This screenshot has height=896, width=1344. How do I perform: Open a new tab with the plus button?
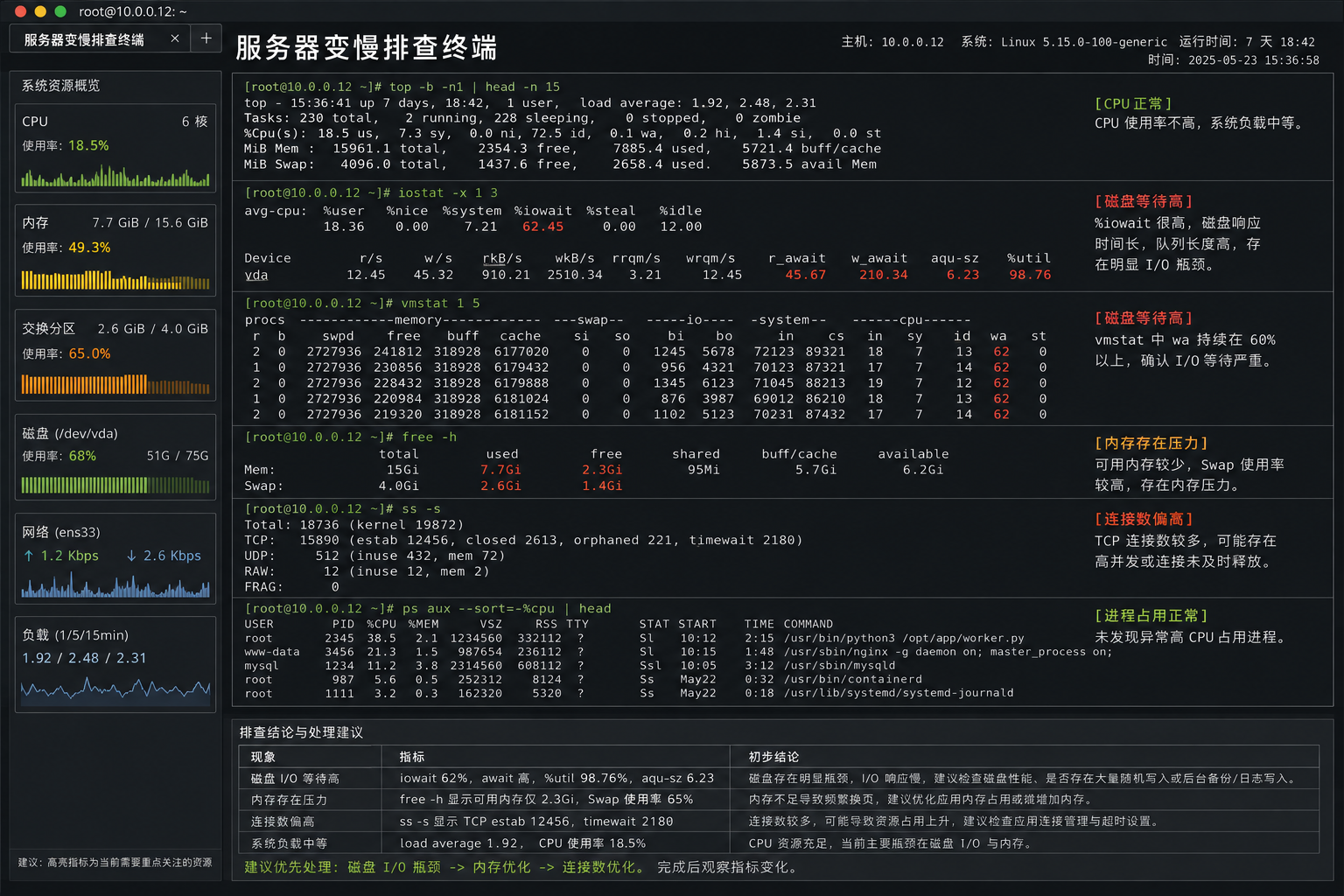(206, 38)
